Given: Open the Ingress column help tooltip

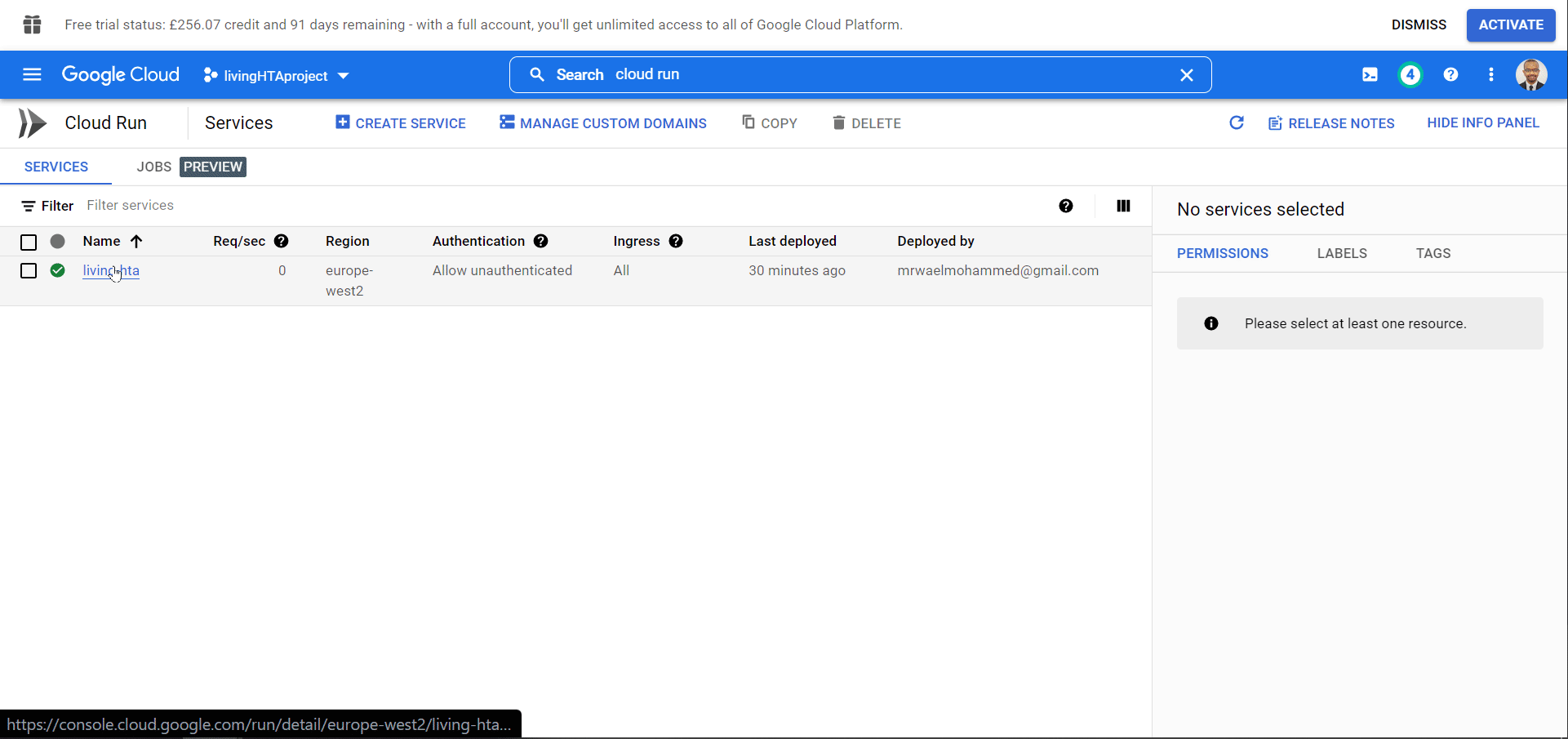Looking at the screenshot, I should point(677,241).
